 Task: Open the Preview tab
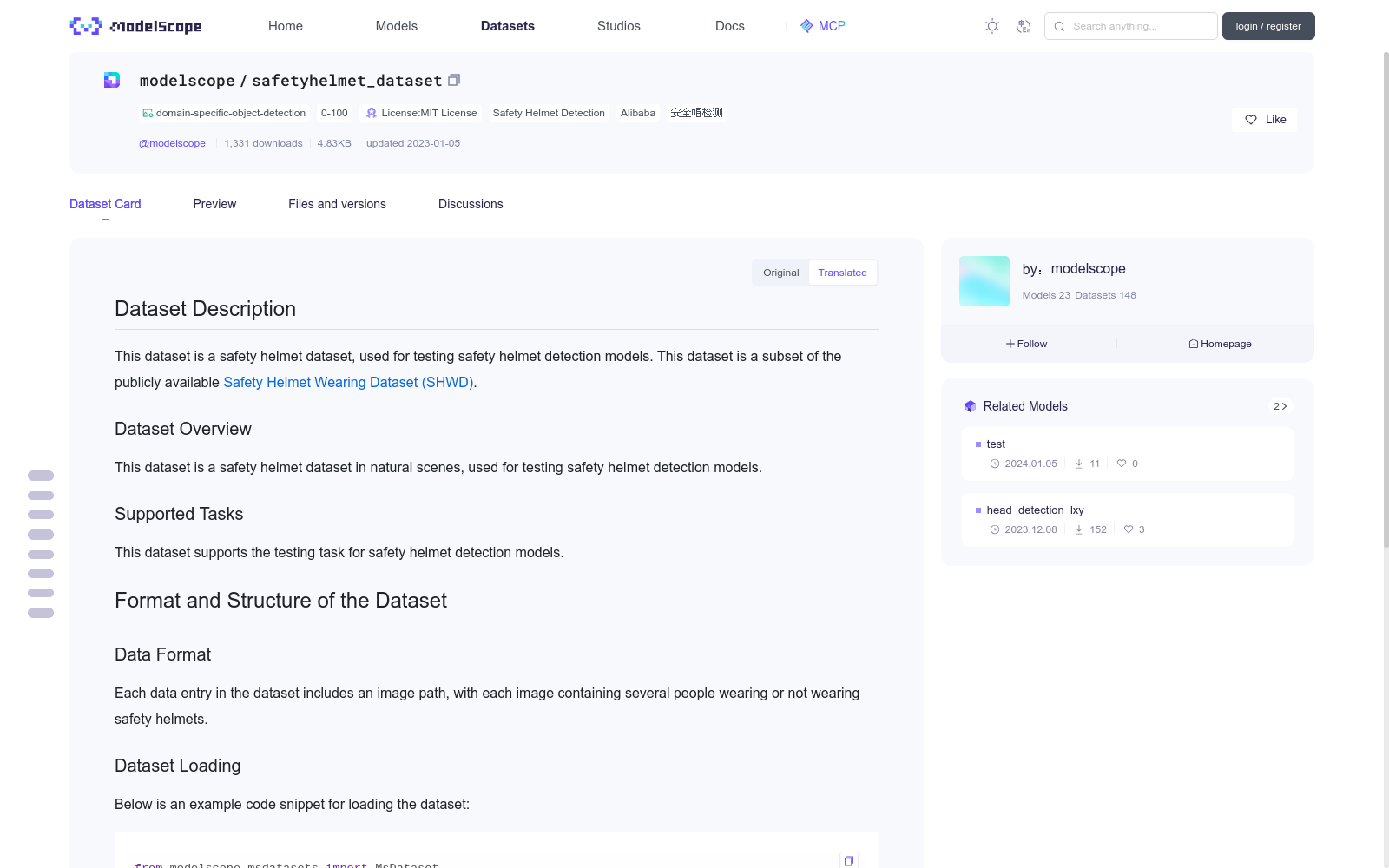(214, 204)
